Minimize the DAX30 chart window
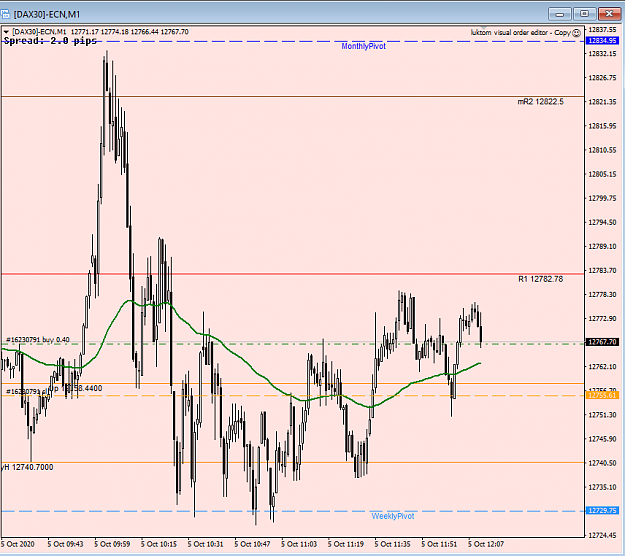This screenshot has height=556, width=625. tap(559, 14)
